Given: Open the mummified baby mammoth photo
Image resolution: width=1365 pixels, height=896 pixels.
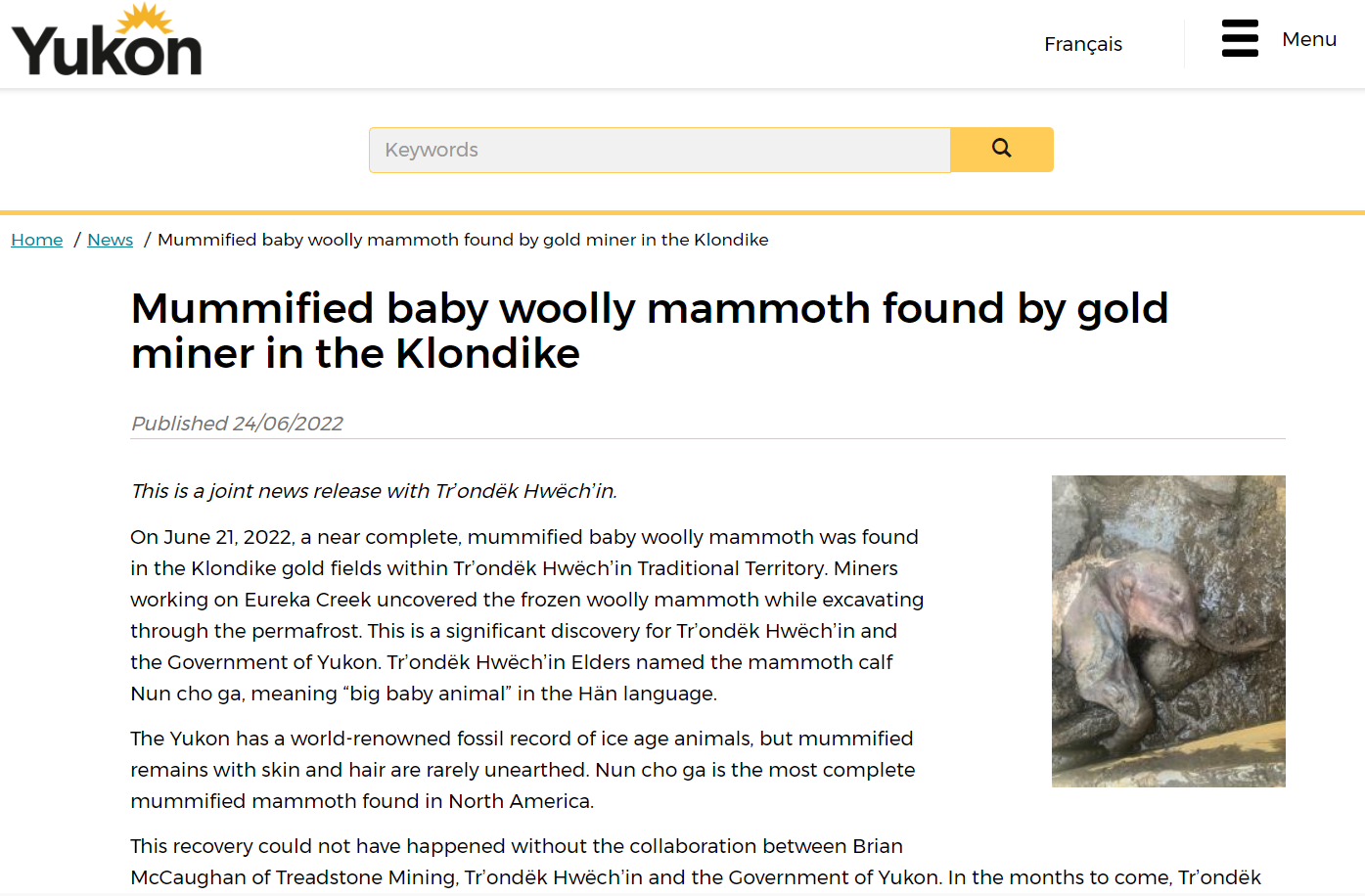Looking at the screenshot, I should [x=1168, y=631].
